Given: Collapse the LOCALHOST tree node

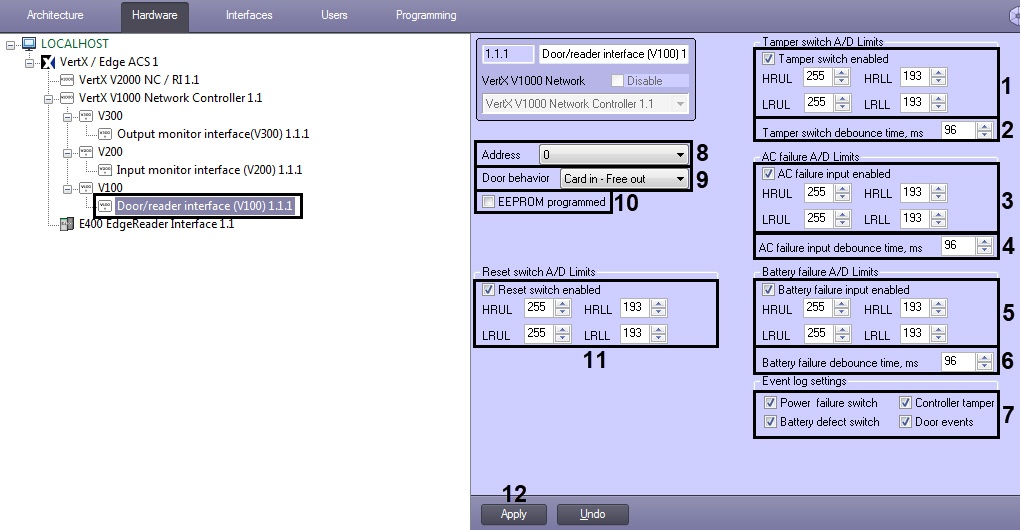Looking at the screenshot, I should (x=10, y=45).
